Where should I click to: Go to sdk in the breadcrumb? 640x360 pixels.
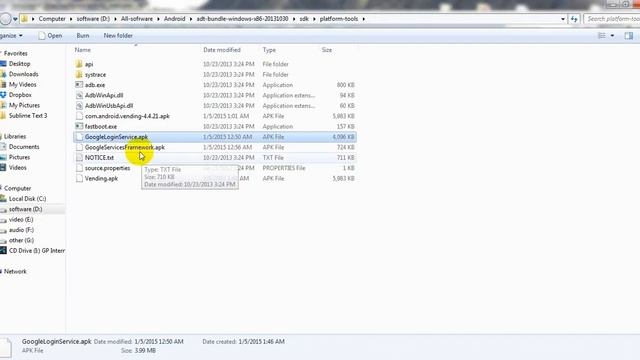point(304,19)
